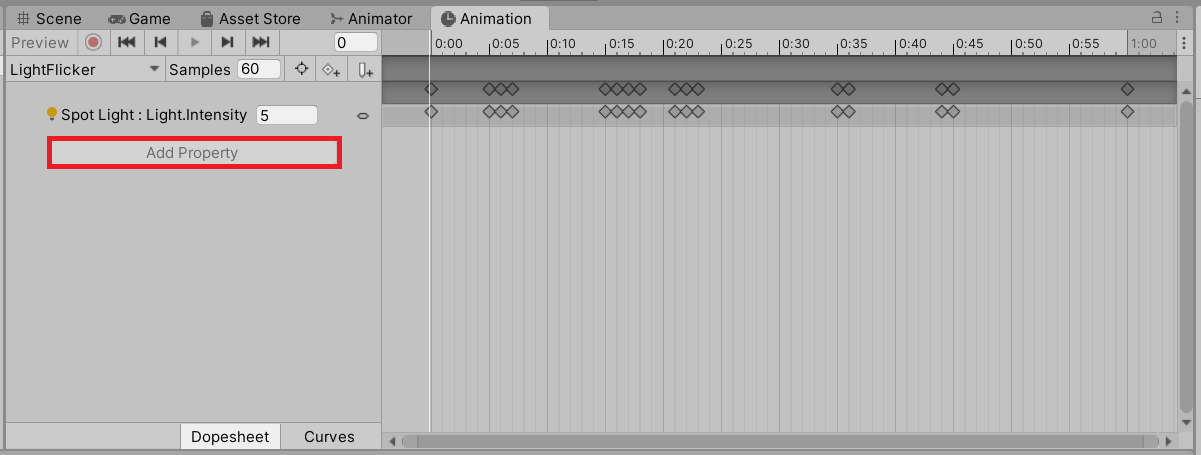Click the add keyframe icon

(x=331, y=69)
